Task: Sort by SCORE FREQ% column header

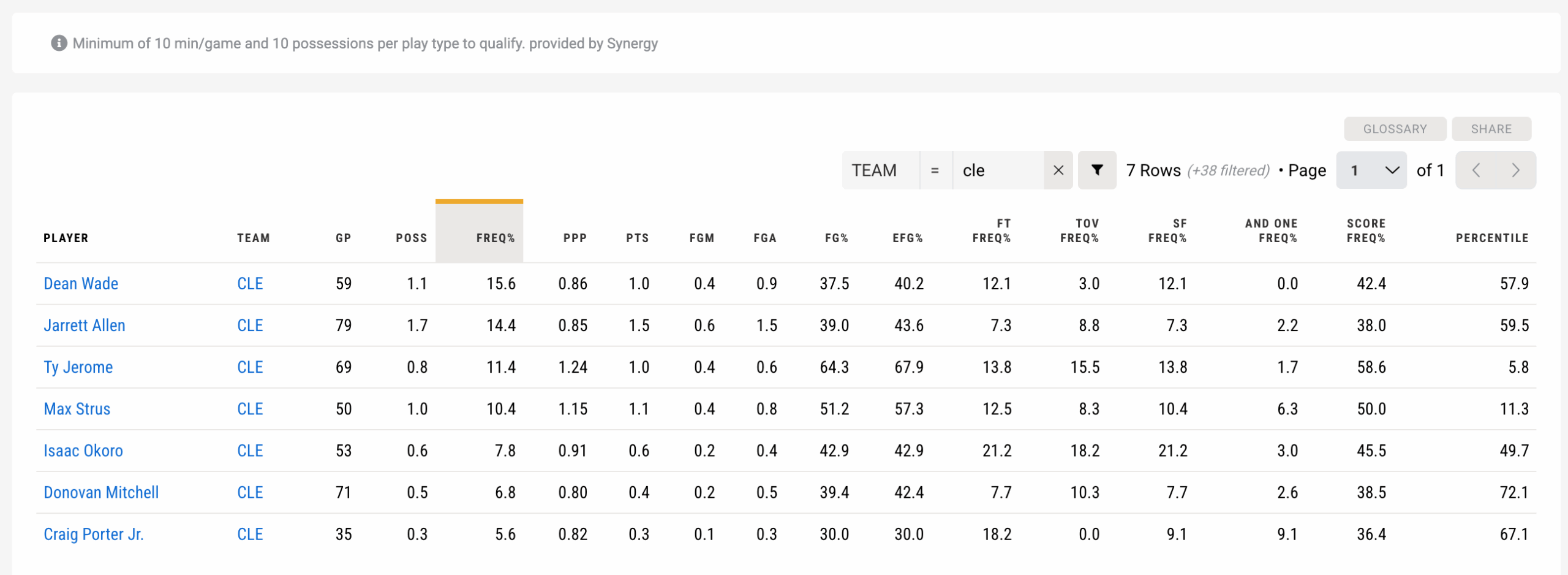Action: point(1365,230)
